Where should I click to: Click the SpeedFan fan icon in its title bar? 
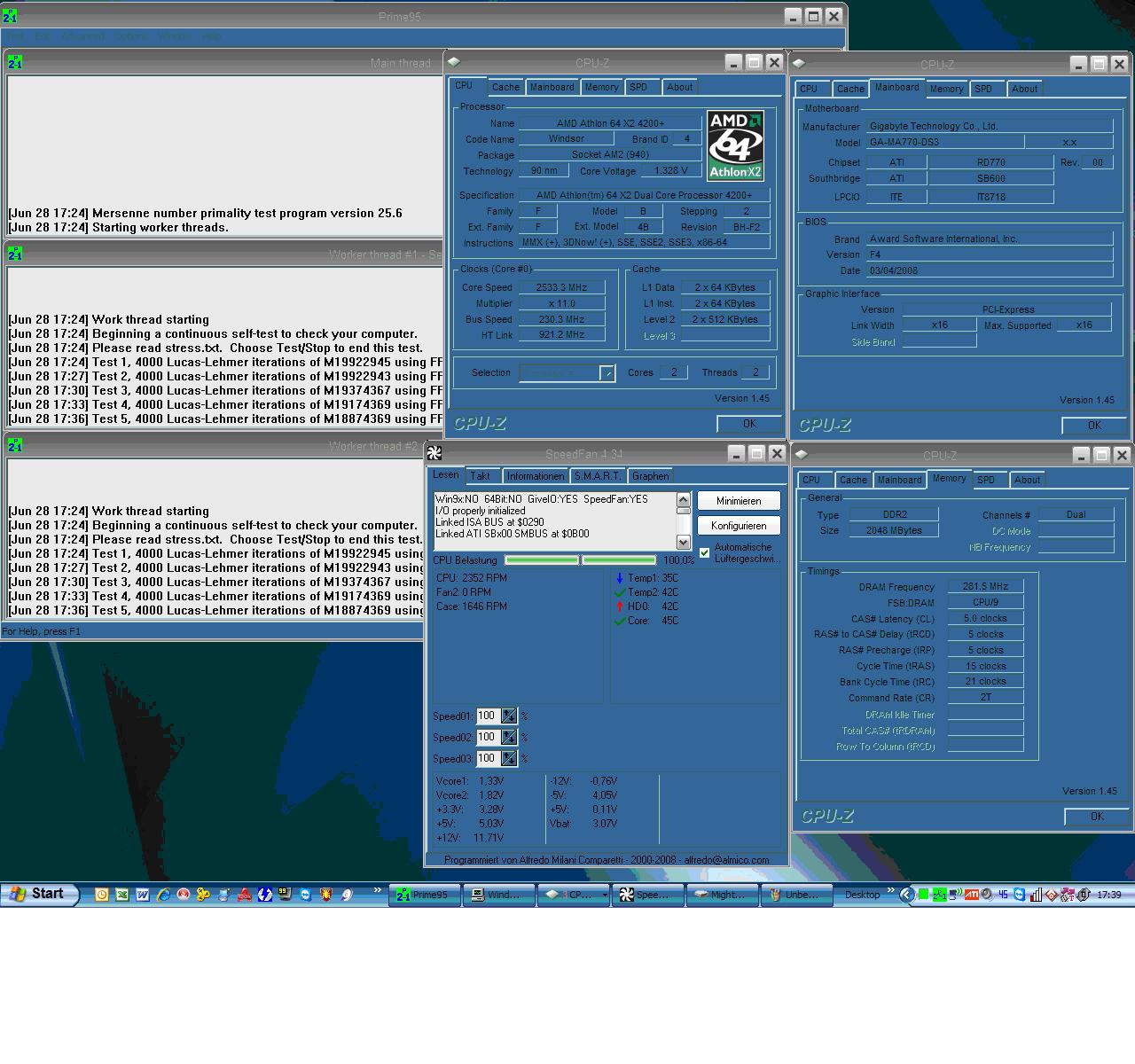coord(434,453)
